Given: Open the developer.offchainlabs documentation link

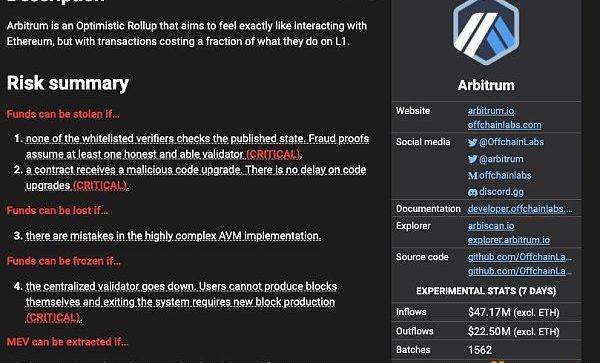Looking at the screenshot, I should click(520, 209).
